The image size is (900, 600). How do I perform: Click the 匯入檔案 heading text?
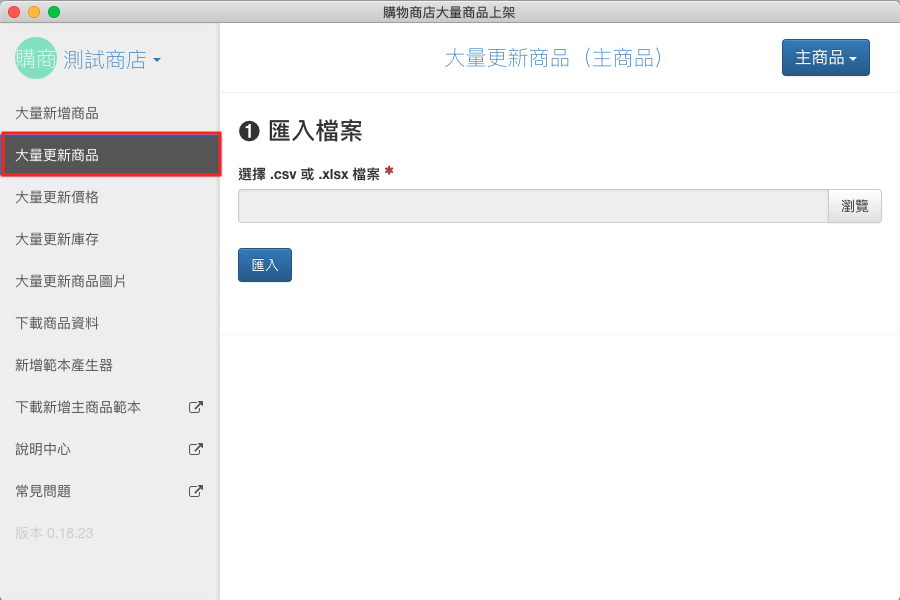pyautogui.click(x=315, y=131)
